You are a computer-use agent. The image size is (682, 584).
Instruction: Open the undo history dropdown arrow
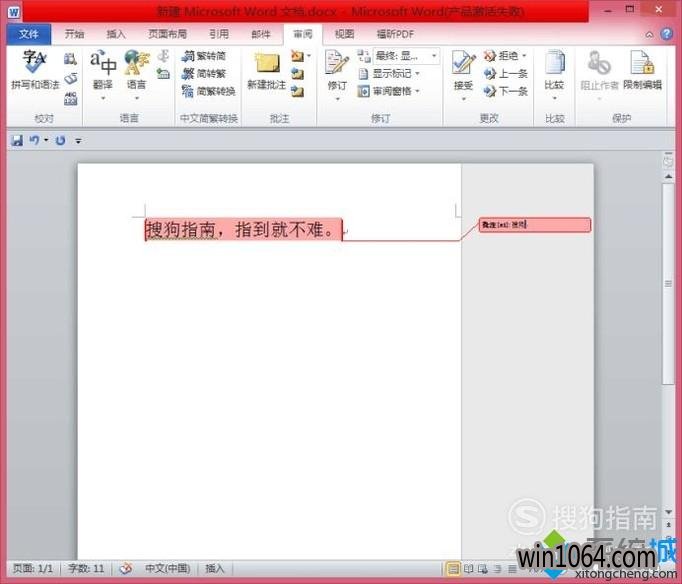pos(46,140)
